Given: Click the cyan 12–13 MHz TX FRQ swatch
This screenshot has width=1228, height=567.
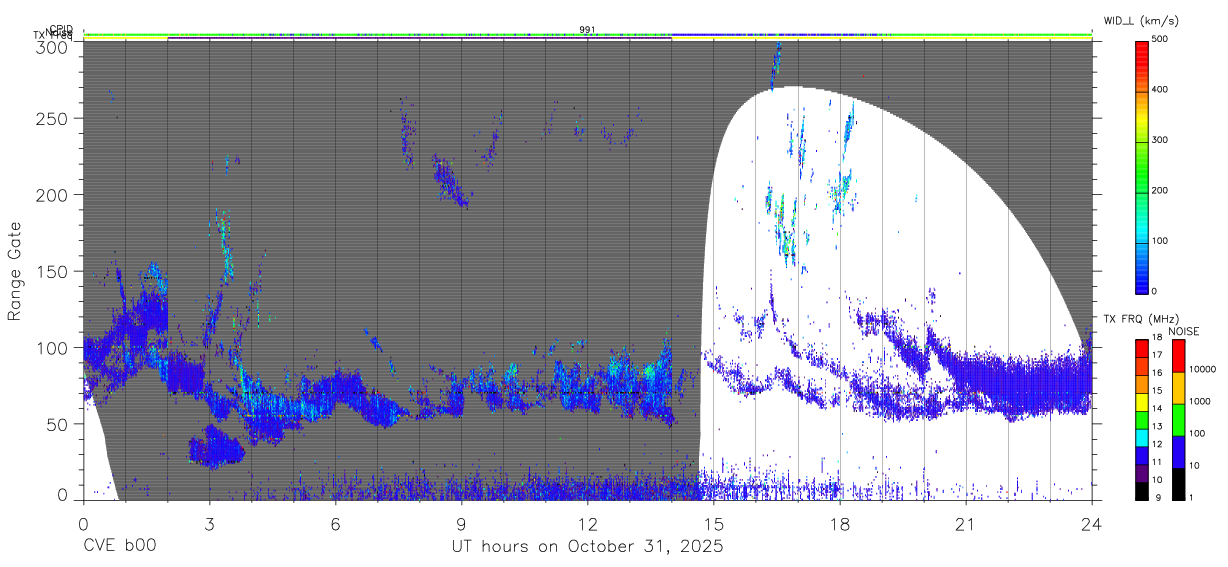Looking at the screenshot, I should [1140, 436].
